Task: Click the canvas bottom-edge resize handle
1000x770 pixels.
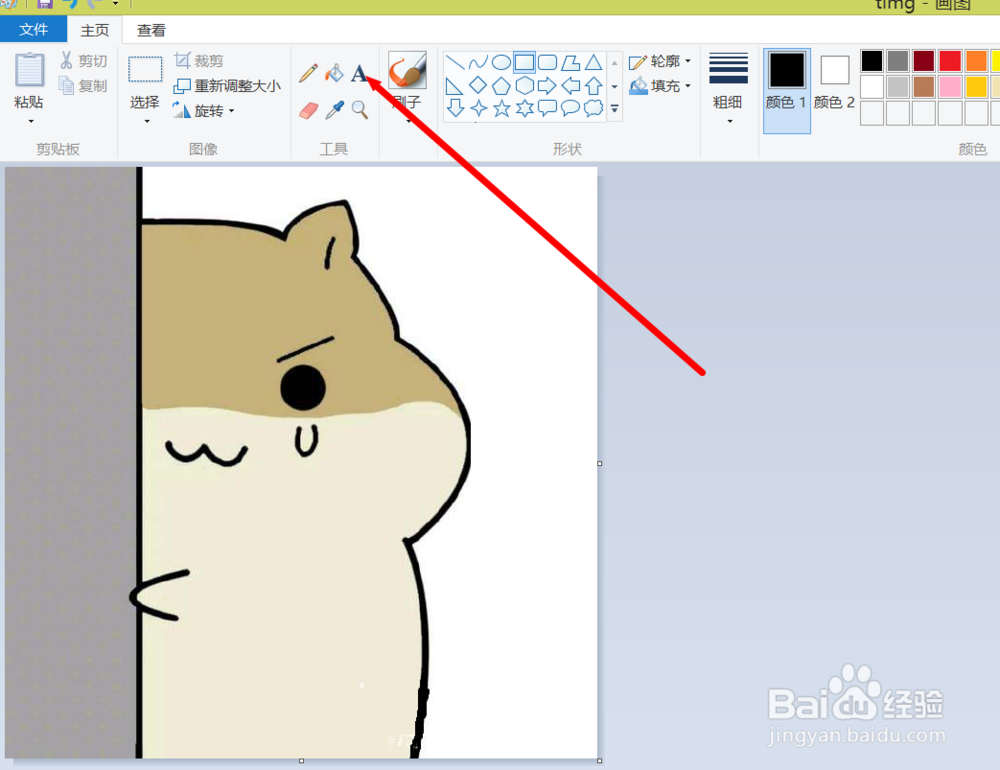Action: 302,760
